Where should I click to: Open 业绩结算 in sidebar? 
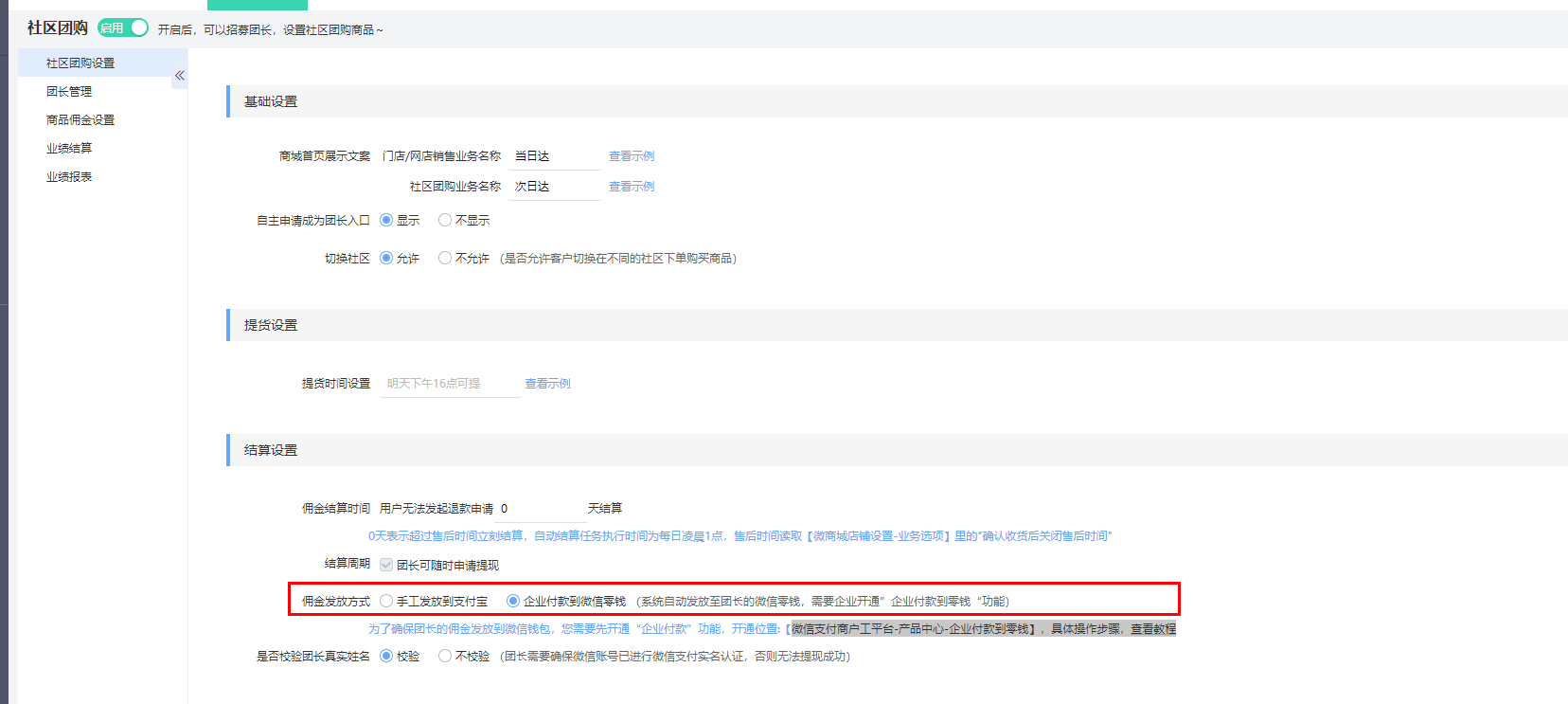click(x=69, y=149)
